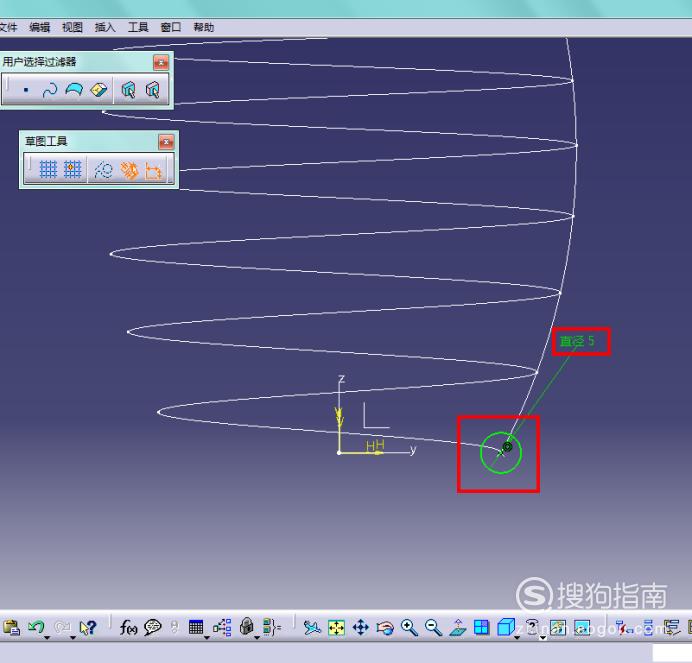Image resolution: width=692 pixels, height=663 pixels.
Task: Activate the What's This help pointer
Action: pyautogui.click(x=87, y=627)
